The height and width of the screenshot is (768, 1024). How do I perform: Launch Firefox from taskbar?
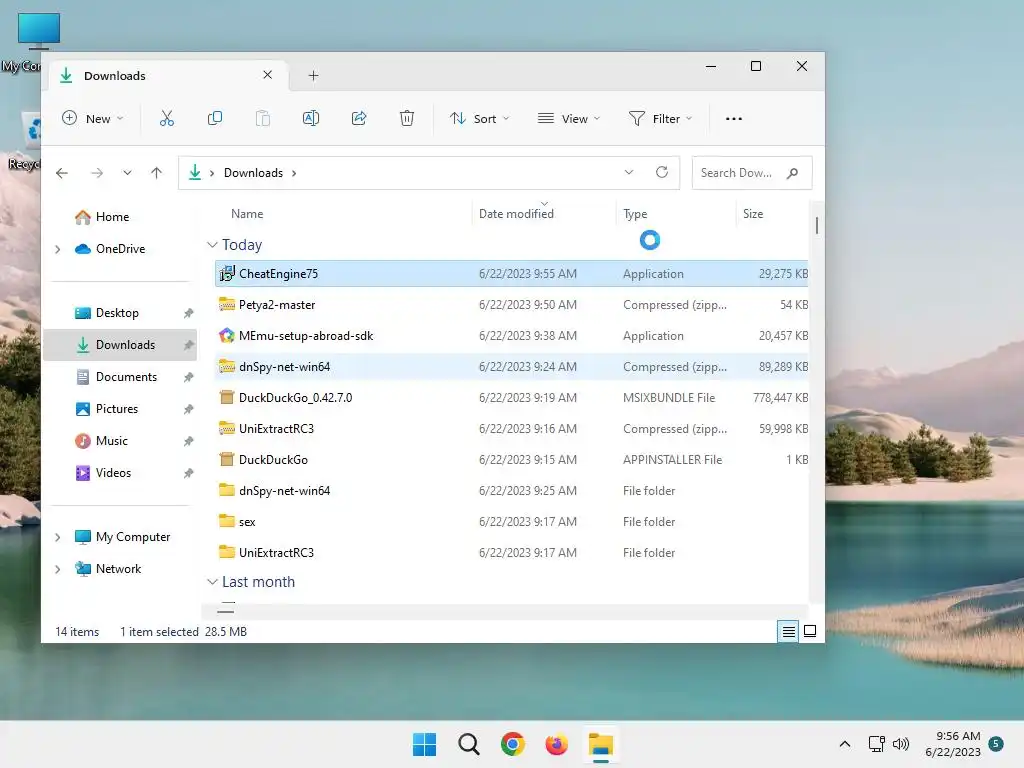556,744
